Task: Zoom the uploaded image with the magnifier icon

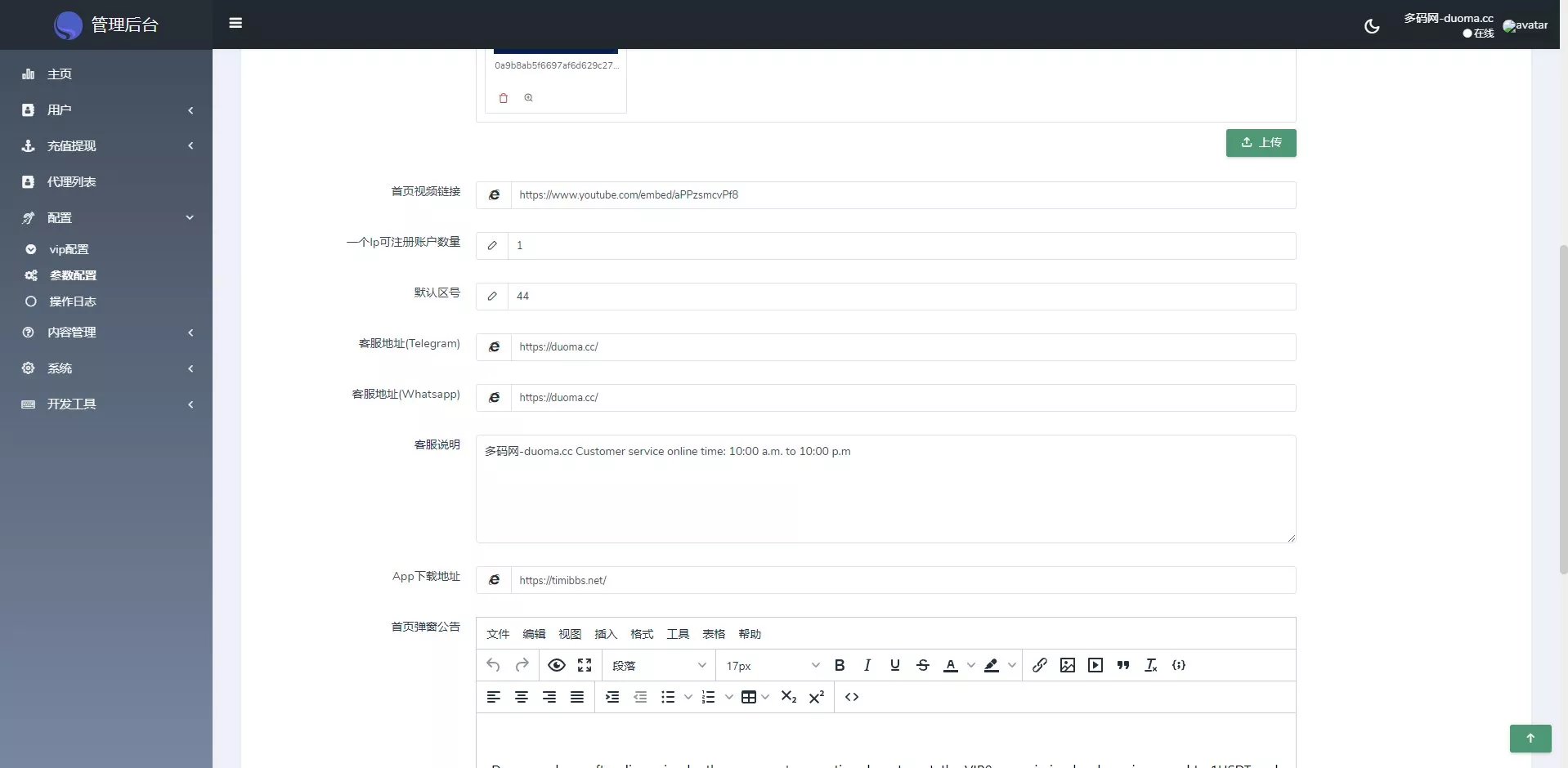Action: [x=529, y=98]
